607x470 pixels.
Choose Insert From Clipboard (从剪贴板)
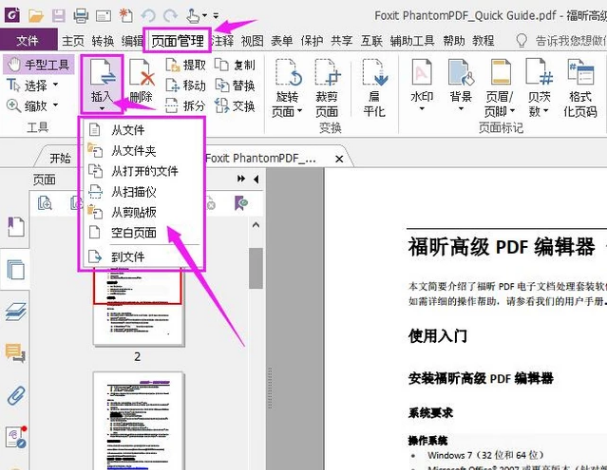141,212
